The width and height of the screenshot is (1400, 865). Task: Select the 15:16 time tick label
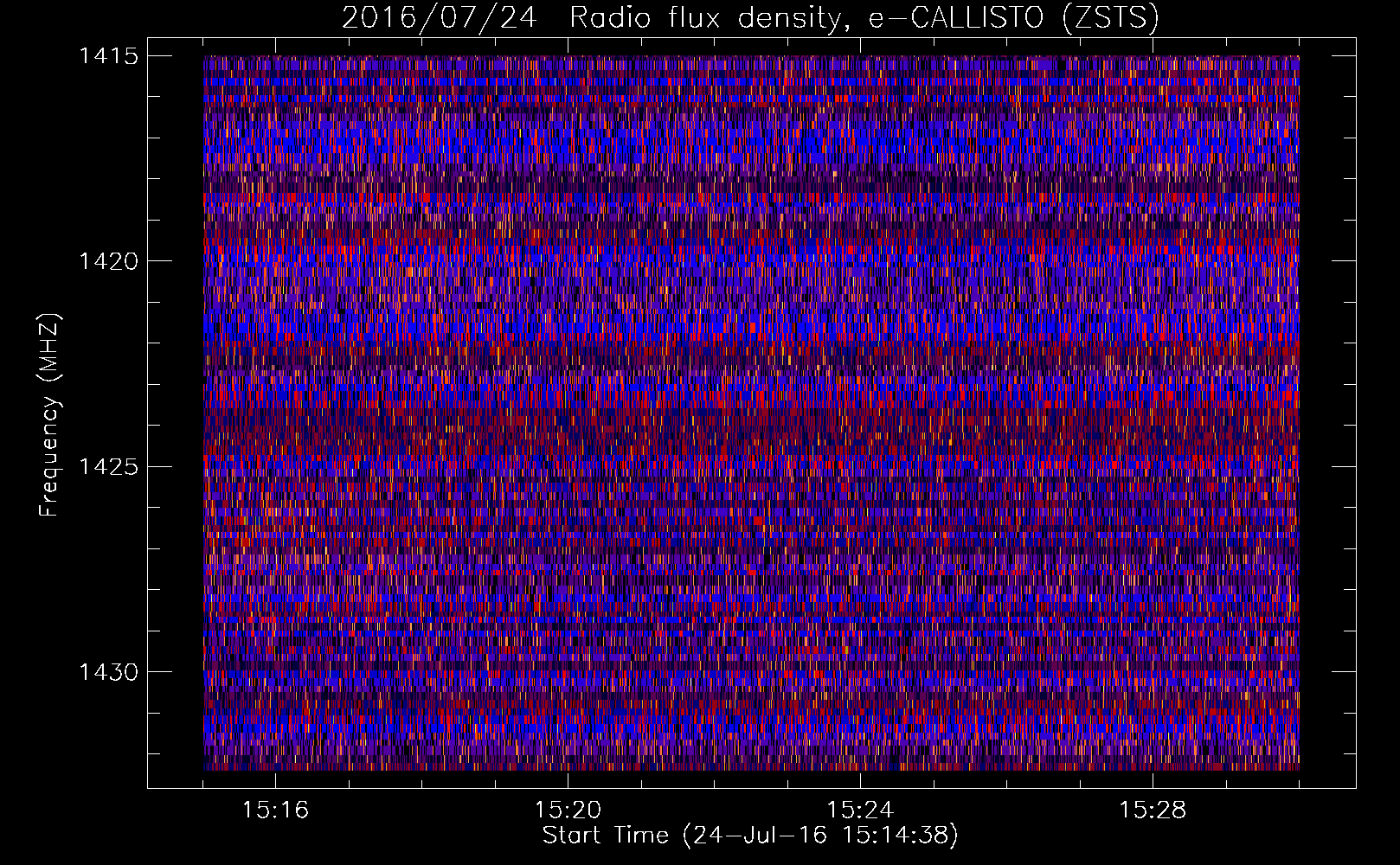(x=275, y=811)
